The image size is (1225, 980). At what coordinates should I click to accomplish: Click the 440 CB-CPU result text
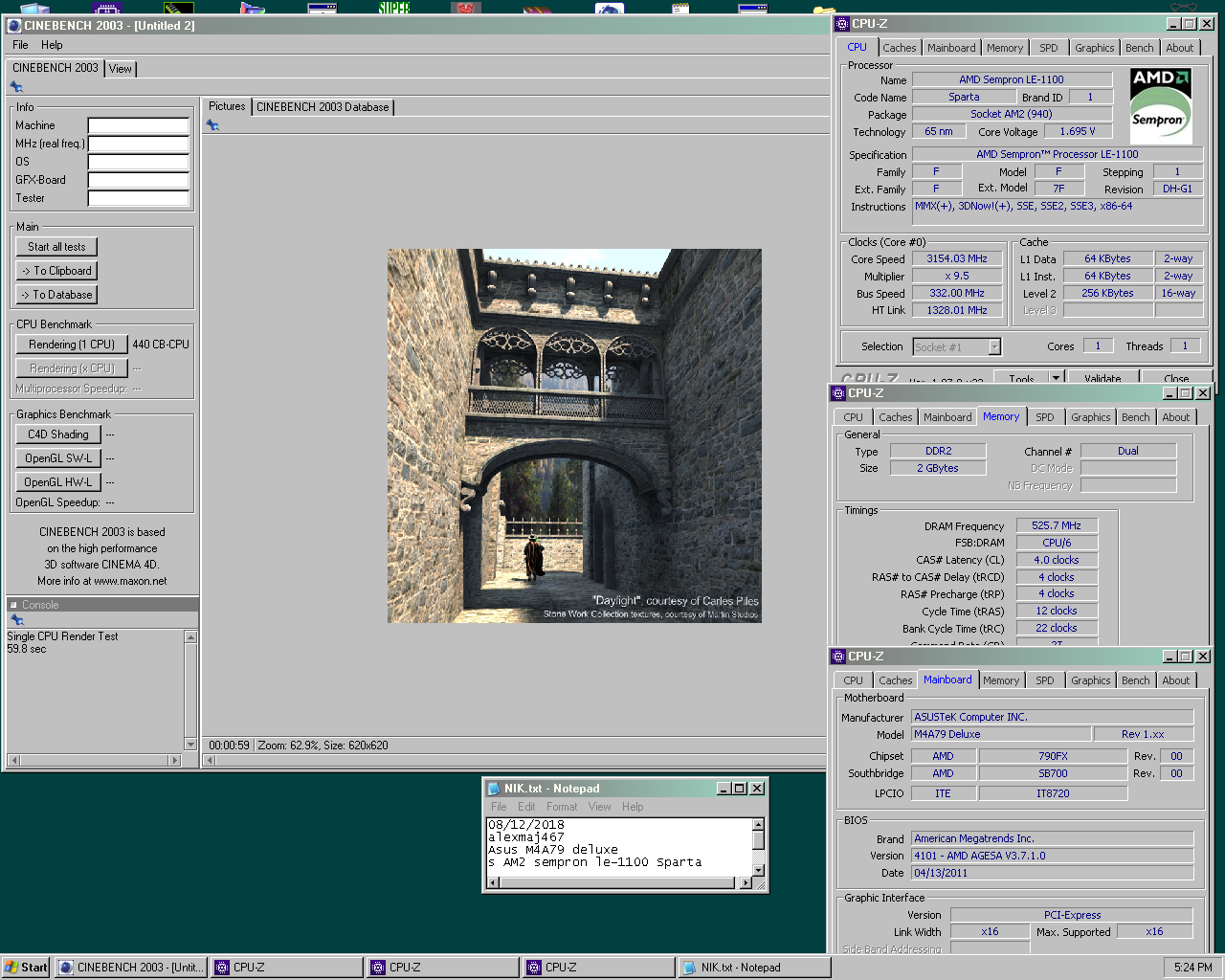(x=161, y=345)
